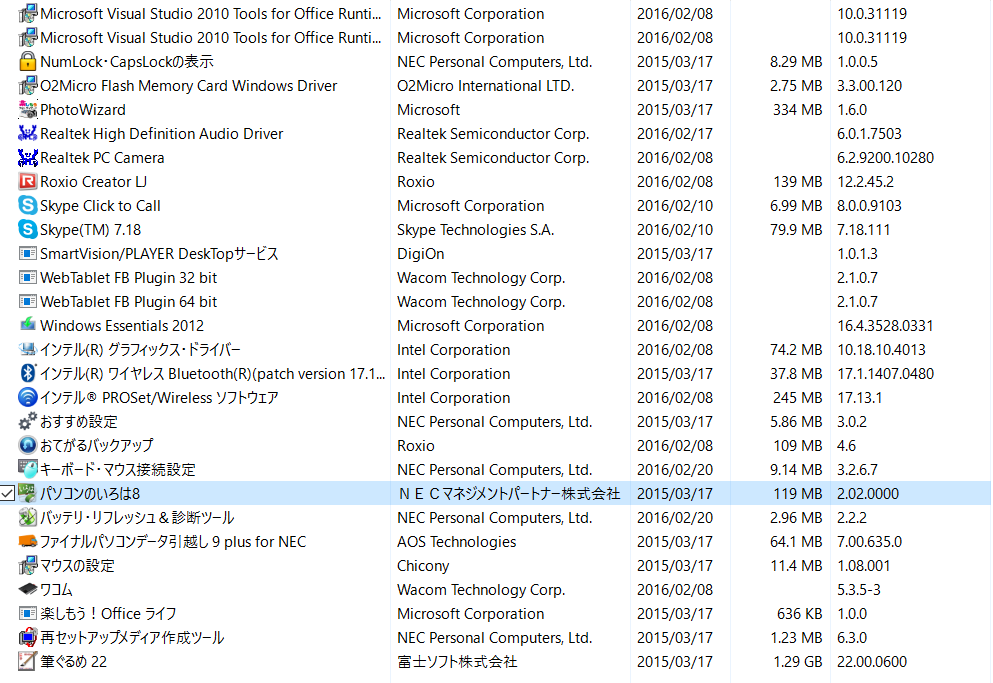The height and width of the screenshot is (683, 993).
Task: Click the Intel Bluetooth wireless icon
Action: 28,374
